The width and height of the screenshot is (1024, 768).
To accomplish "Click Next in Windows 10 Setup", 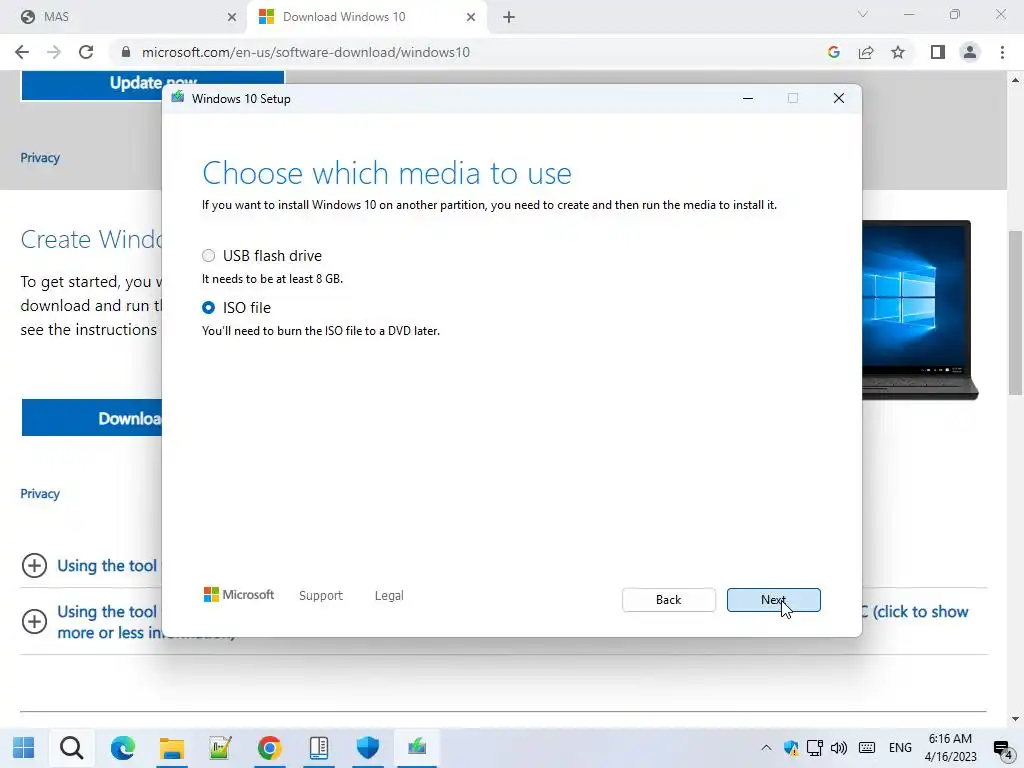I will (773, 600).
